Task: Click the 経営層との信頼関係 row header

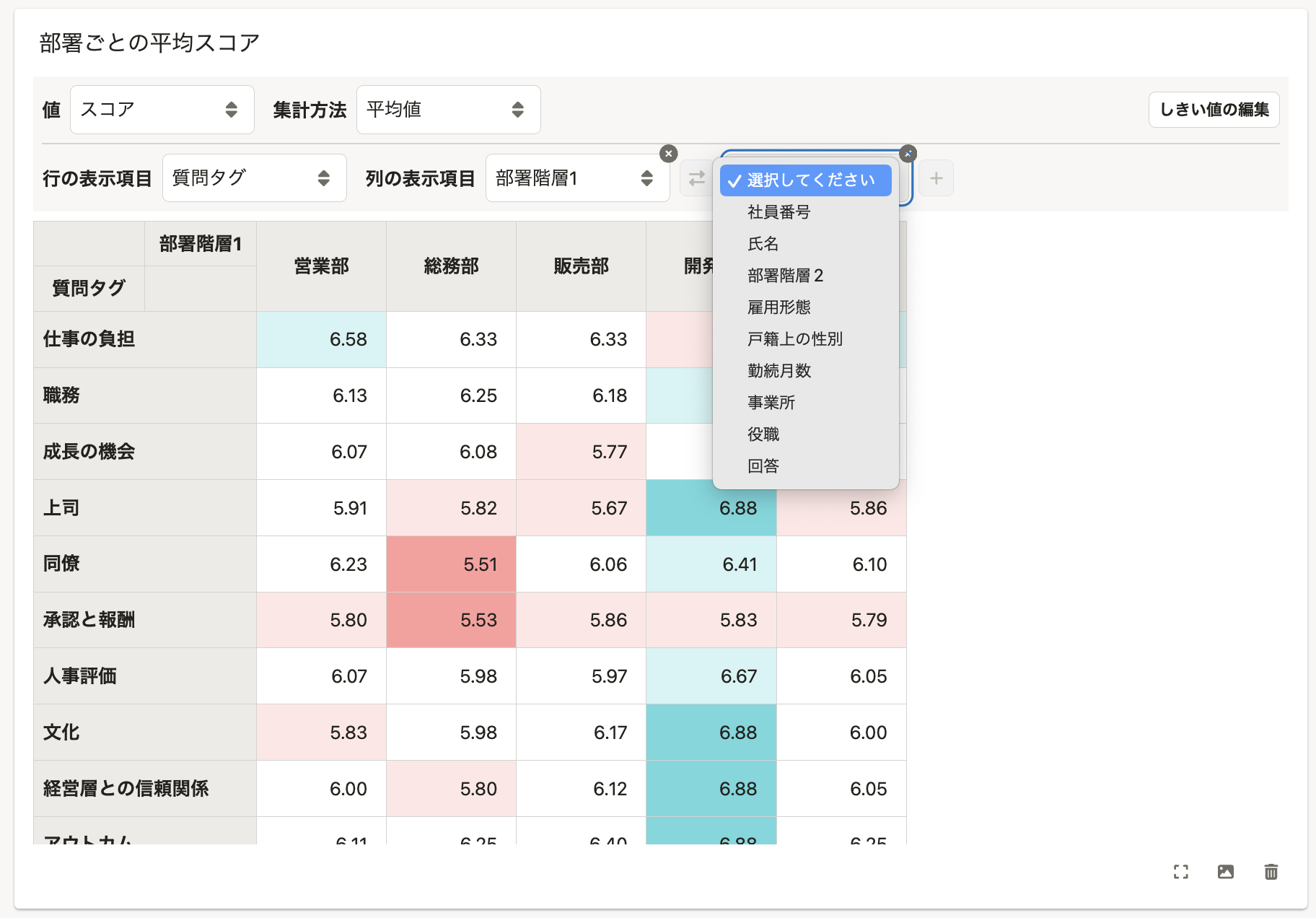Action: pyautogui.click(x=145, y=789)
